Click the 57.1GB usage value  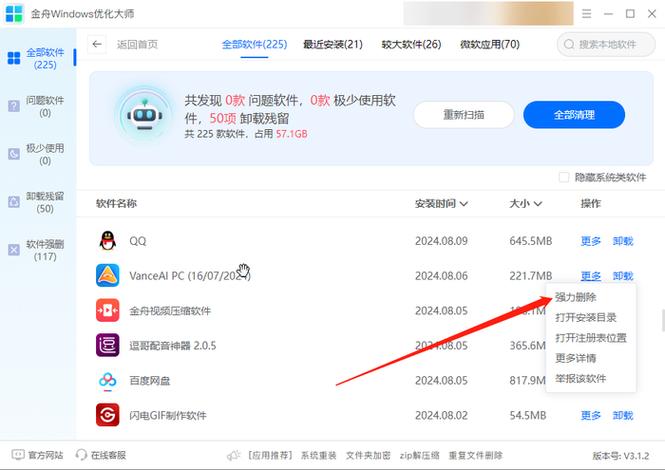[292, 134]
